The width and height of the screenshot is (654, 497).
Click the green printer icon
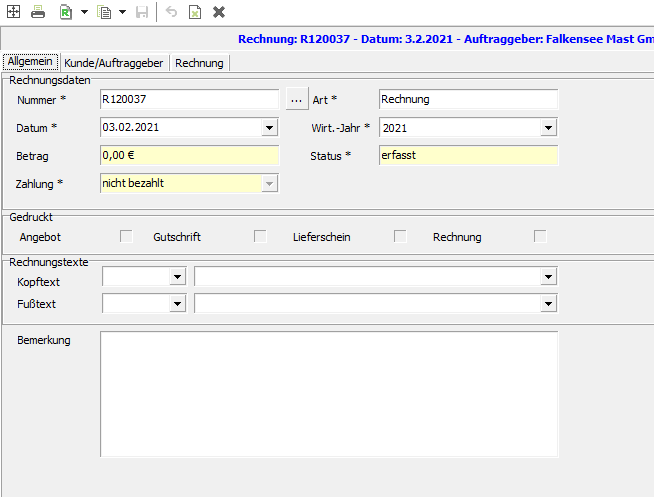[x=37, y=12]
